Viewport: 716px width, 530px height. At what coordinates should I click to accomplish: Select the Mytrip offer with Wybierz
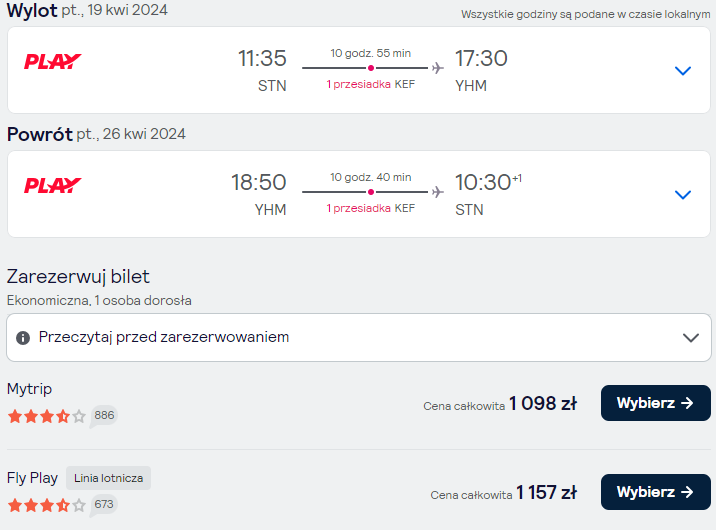tap(655, 403)
